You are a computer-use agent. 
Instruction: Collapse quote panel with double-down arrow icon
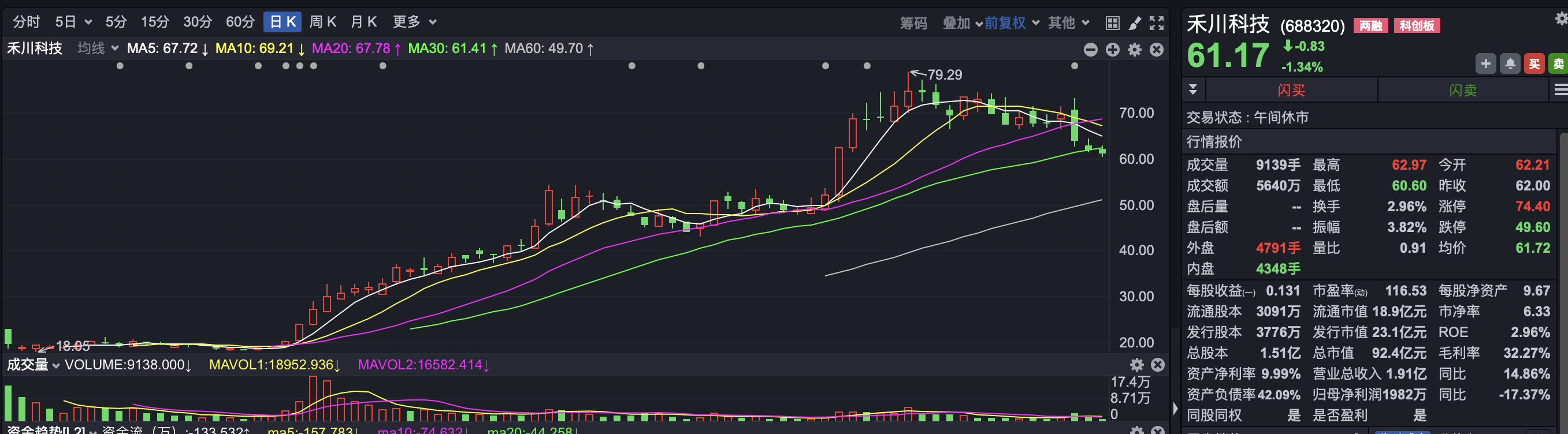[1193, 90]
